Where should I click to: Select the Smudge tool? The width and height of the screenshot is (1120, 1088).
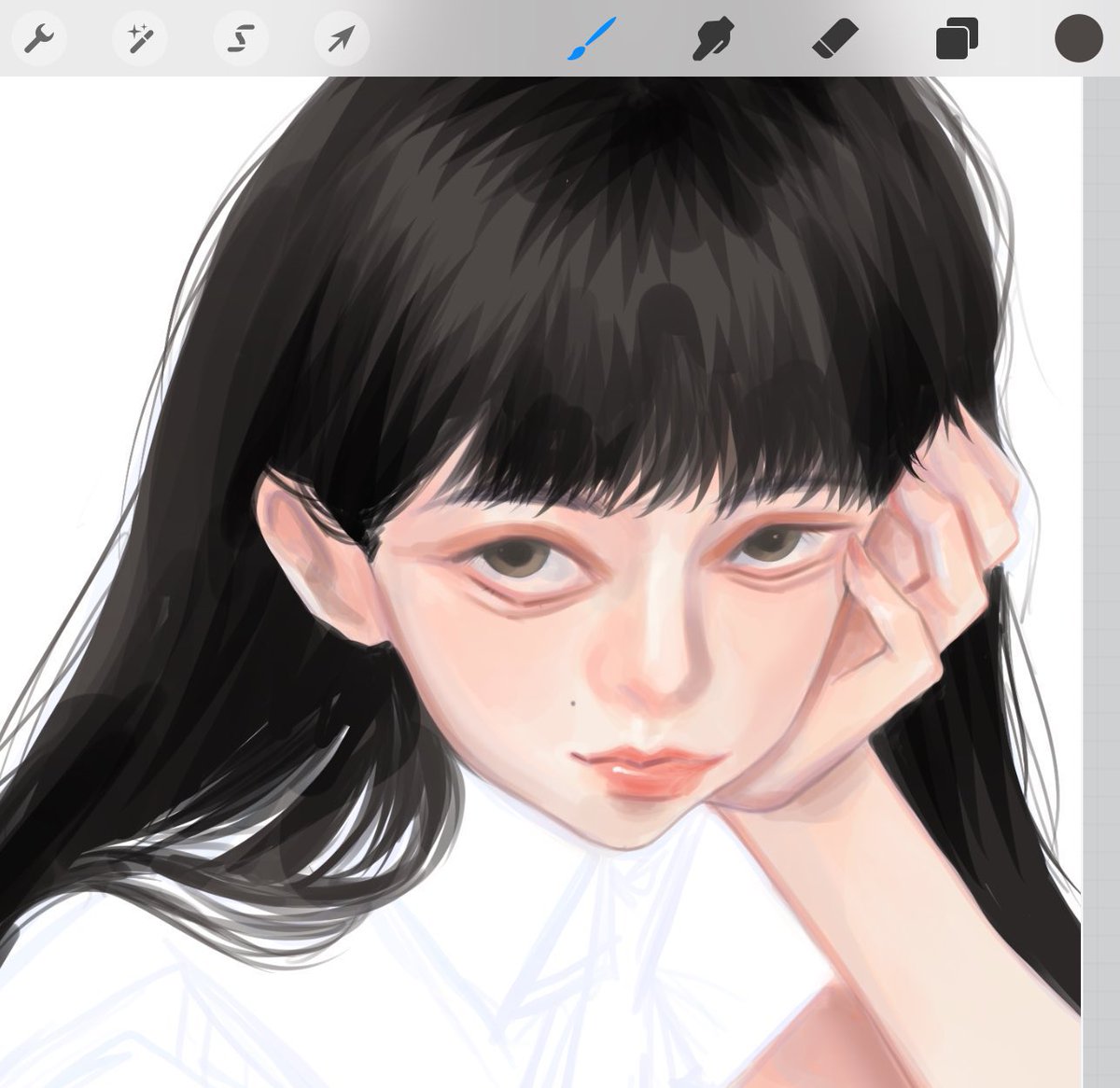click(x=713, y=40)
